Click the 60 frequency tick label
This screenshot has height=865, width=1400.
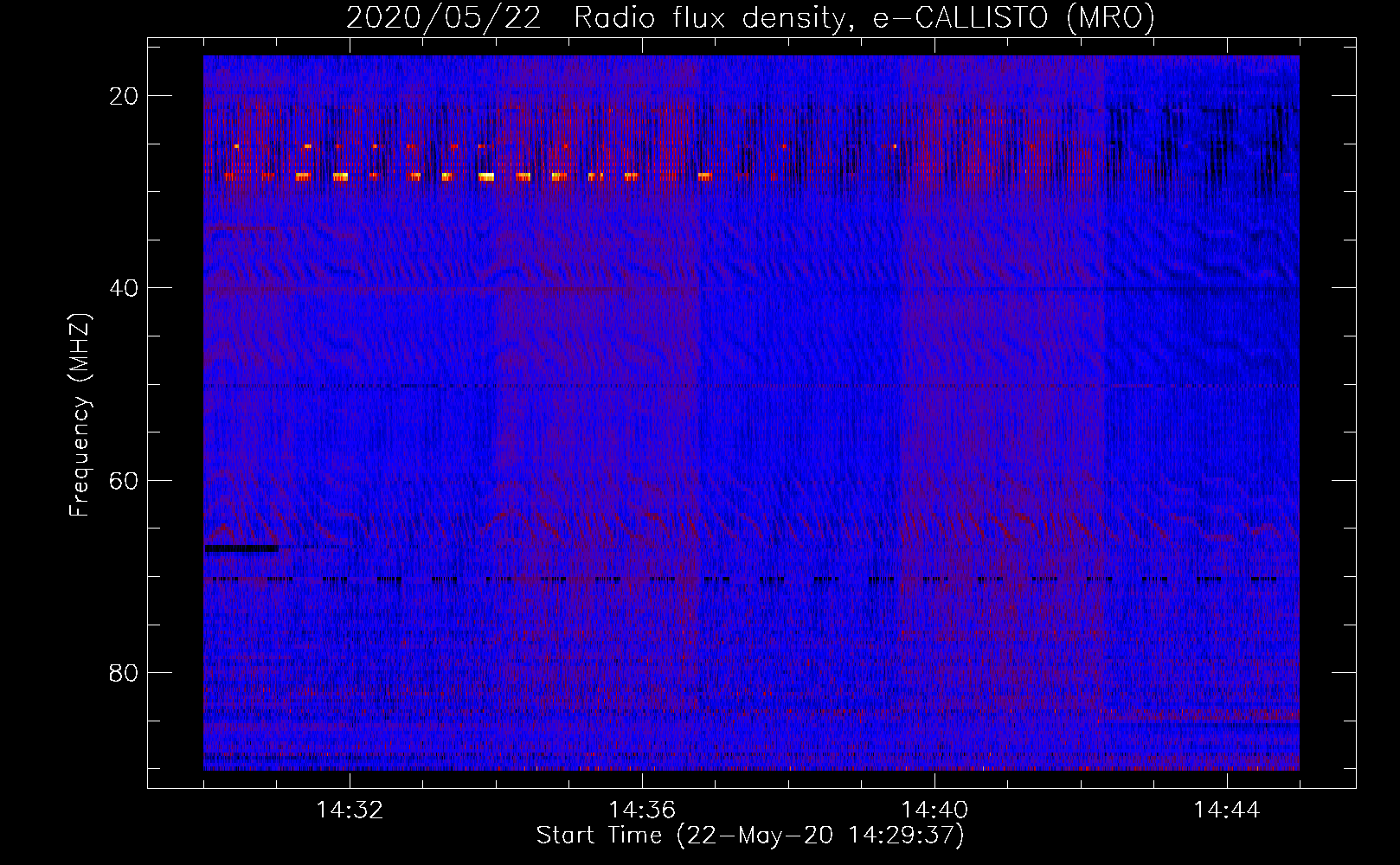[x=124, y=480]
